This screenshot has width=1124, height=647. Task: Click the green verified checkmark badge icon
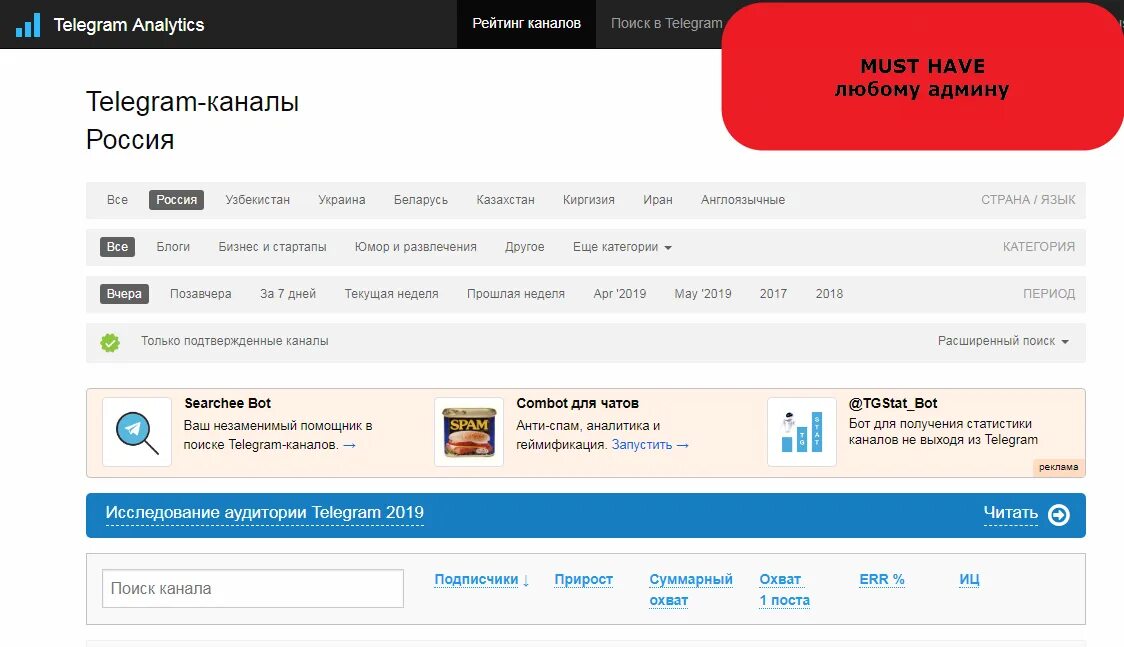pyautogui.click(x=110, y=342)
